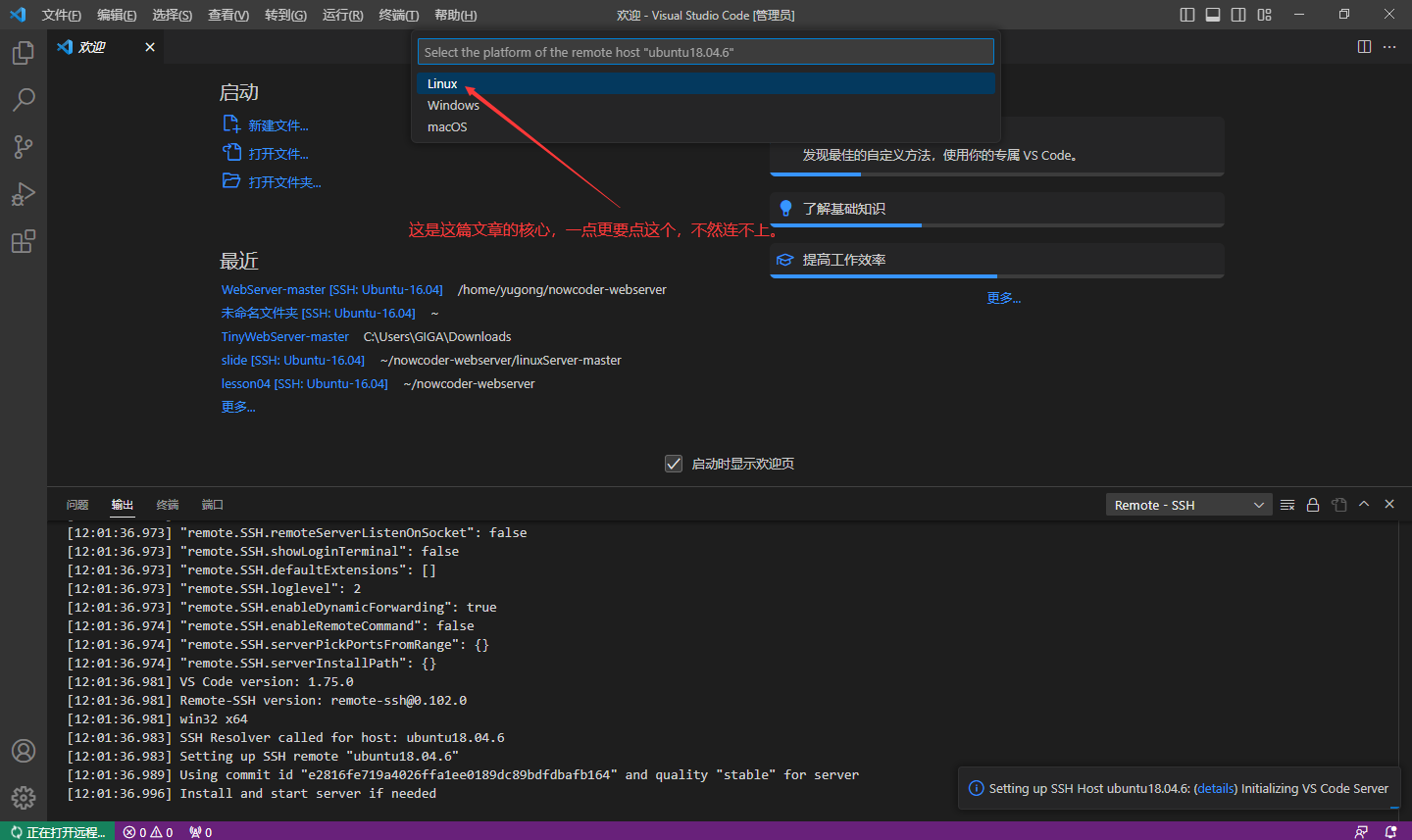The image size is (1412, 840).
Task: Open the Search view icon
Action: 24,99
